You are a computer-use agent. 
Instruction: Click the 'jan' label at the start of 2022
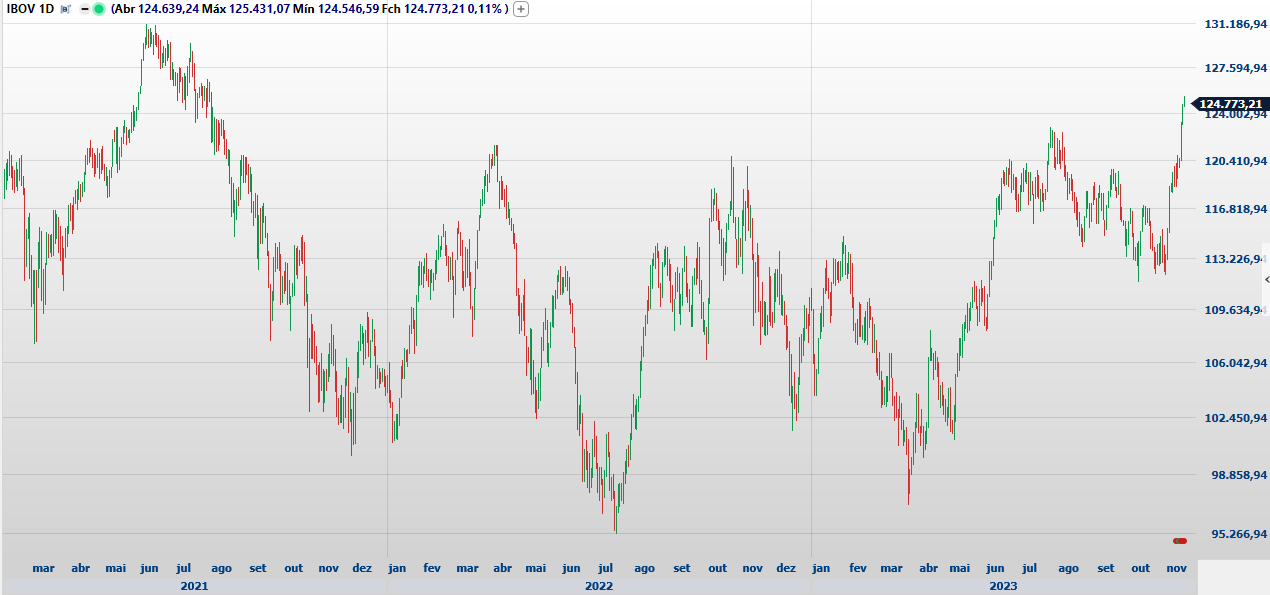[x=397, y=568]
